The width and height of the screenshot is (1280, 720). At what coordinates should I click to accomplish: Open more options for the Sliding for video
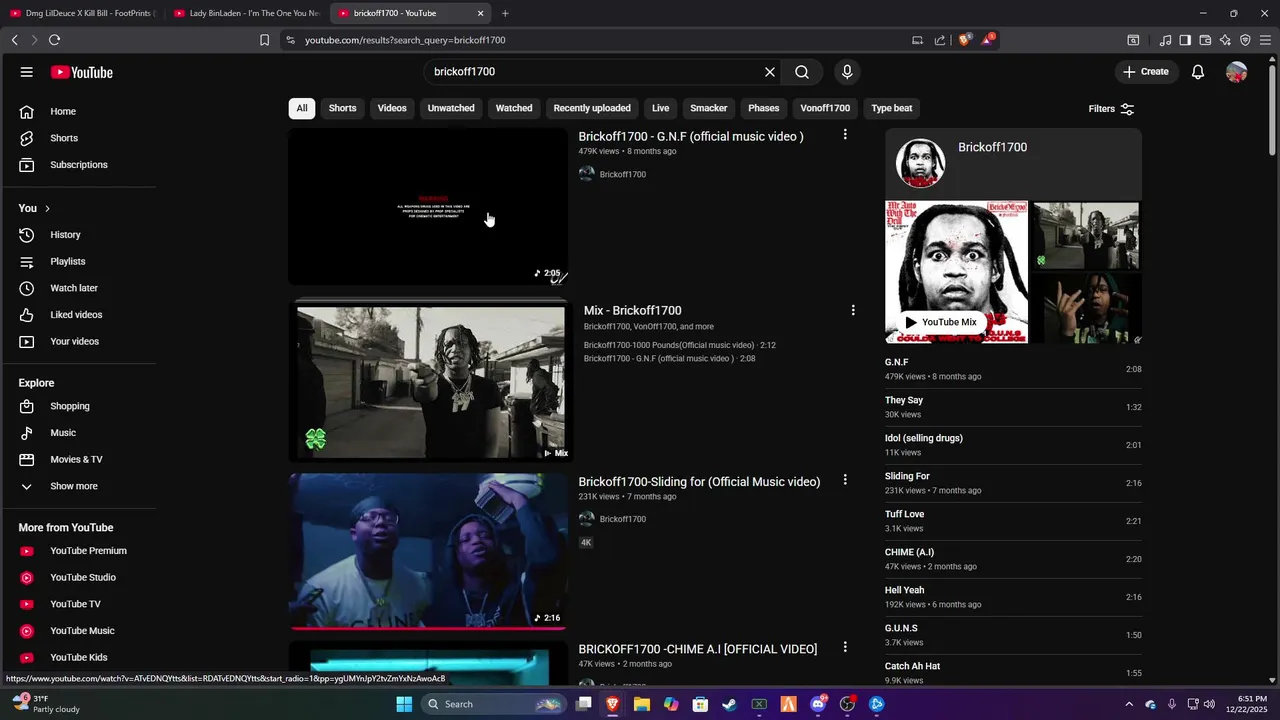coord(845,480)
